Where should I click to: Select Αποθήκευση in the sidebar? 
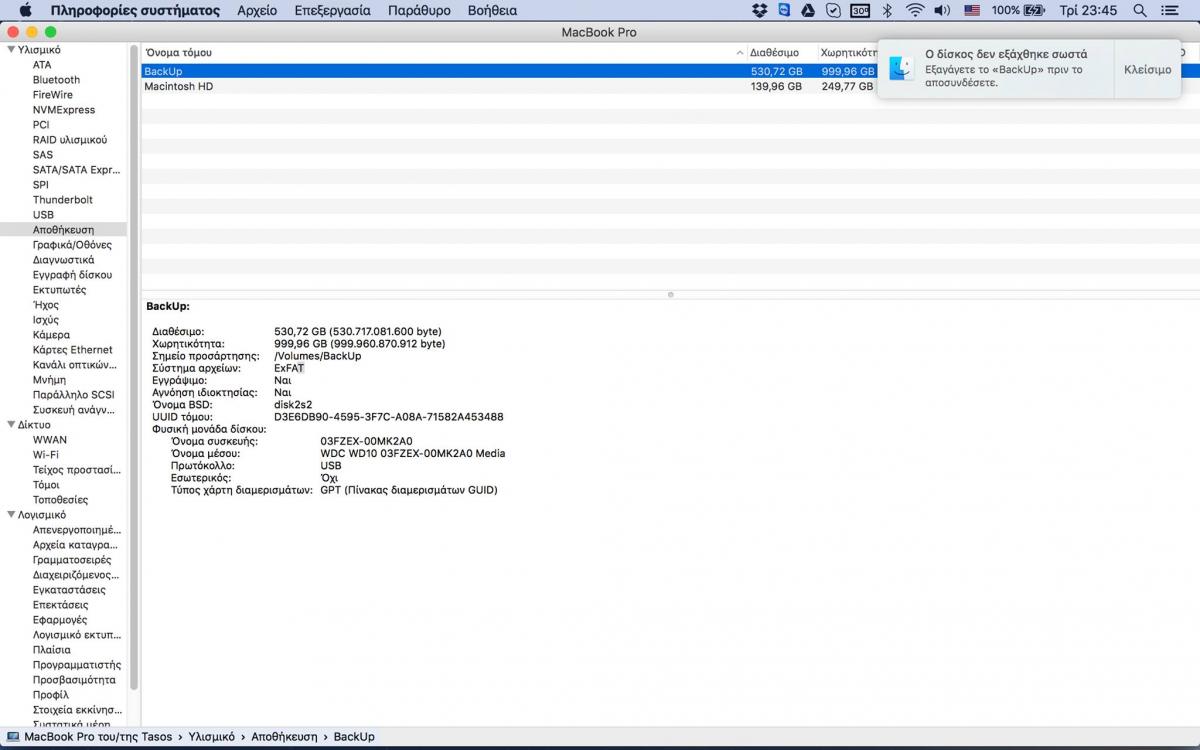[63, 229]
